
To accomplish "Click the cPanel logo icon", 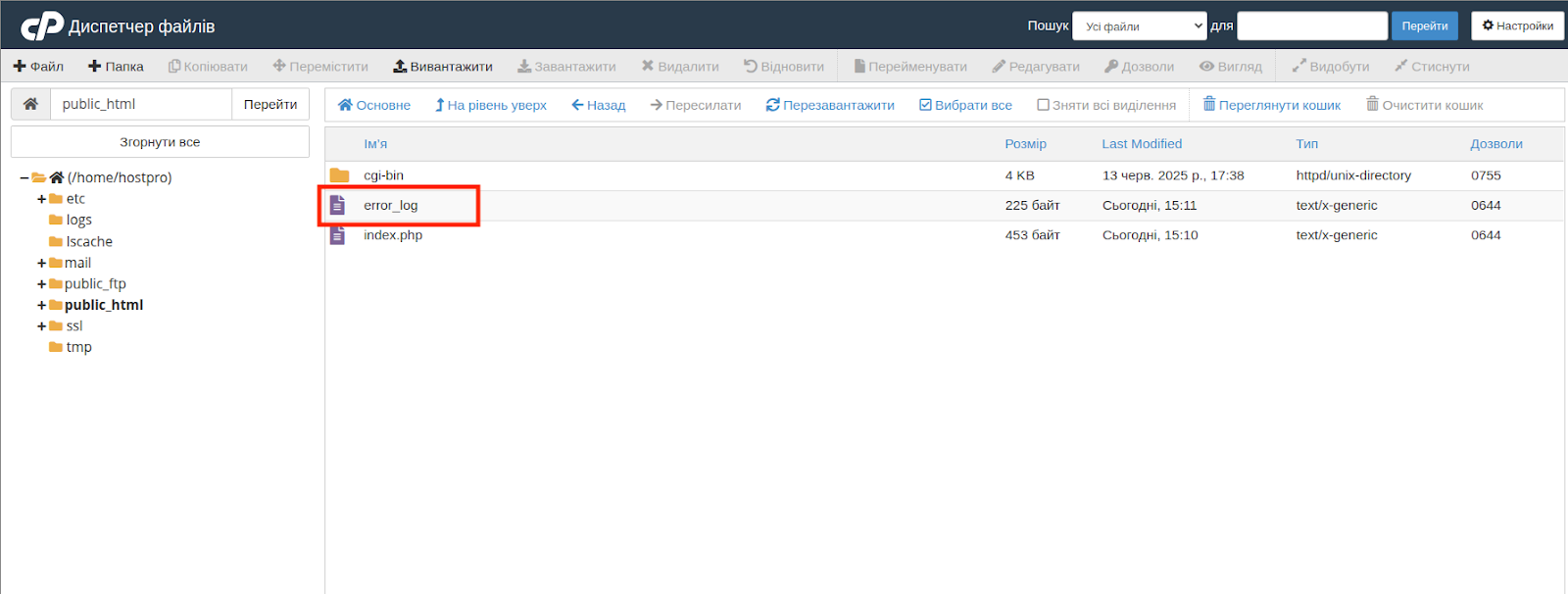I will pyautogui.click(x=42, y=25).
